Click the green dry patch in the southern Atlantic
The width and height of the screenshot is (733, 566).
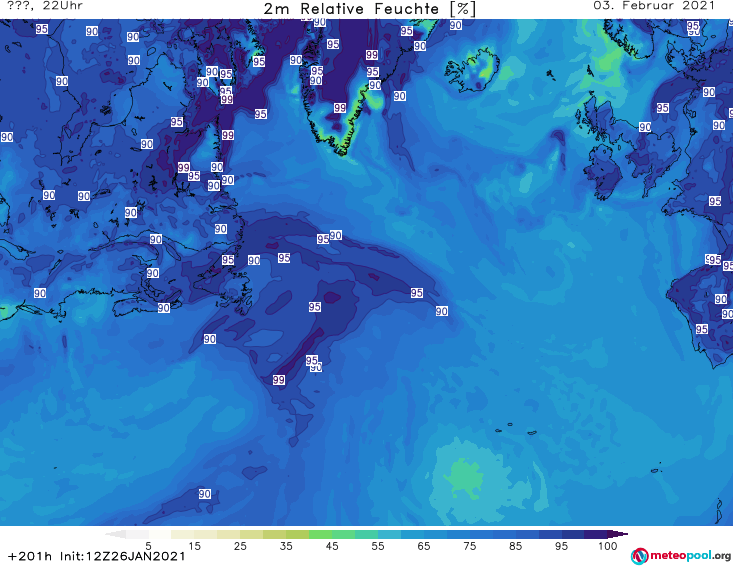464,477
